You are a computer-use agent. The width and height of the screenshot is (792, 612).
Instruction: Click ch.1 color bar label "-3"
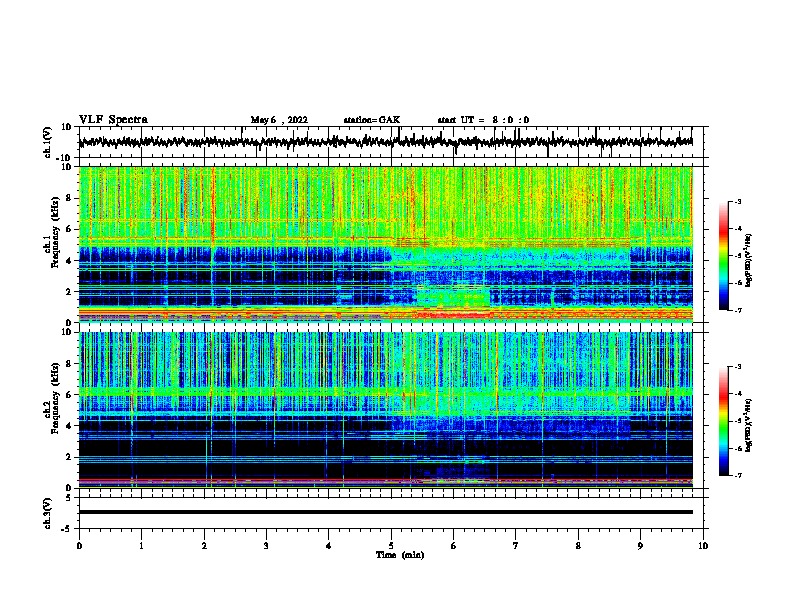[x=738, y=202]
